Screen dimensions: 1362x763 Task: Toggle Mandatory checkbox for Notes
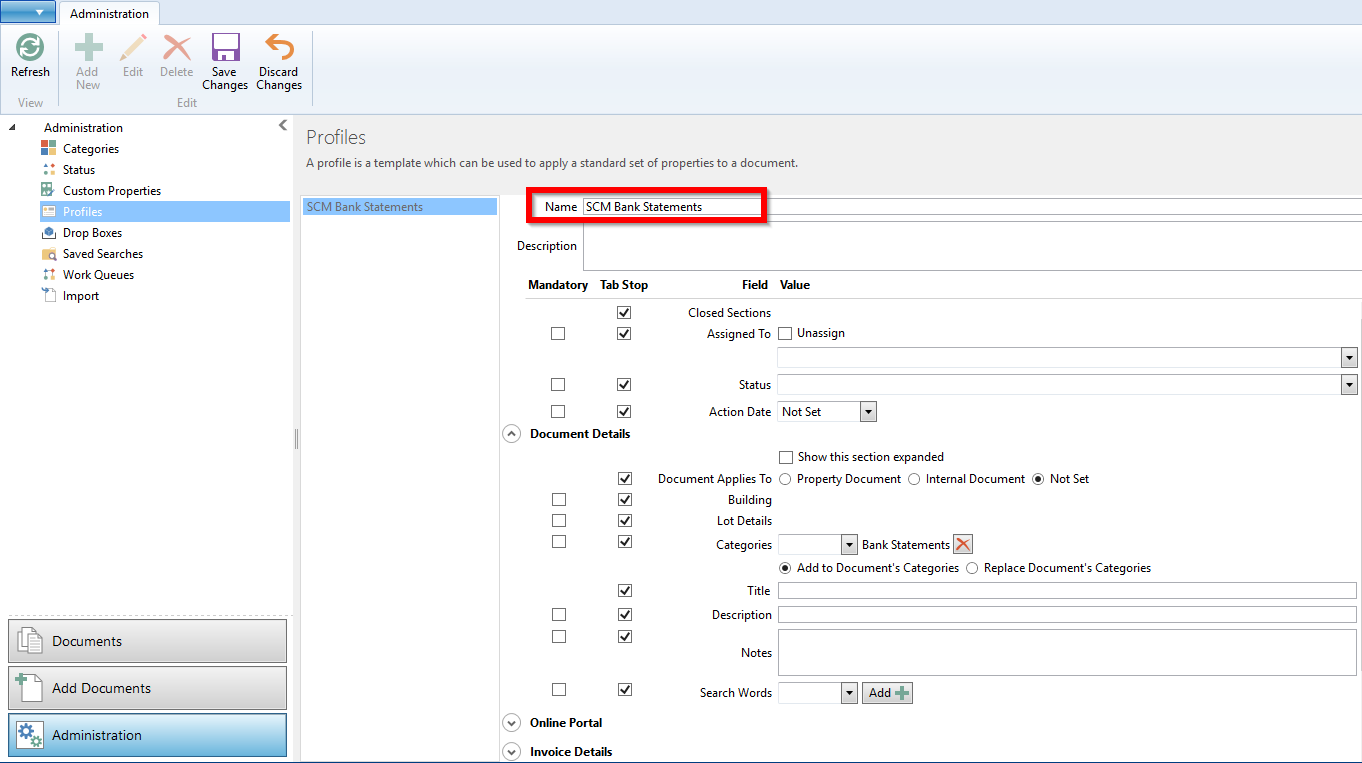pyautogui.click(x=559, y=636)
